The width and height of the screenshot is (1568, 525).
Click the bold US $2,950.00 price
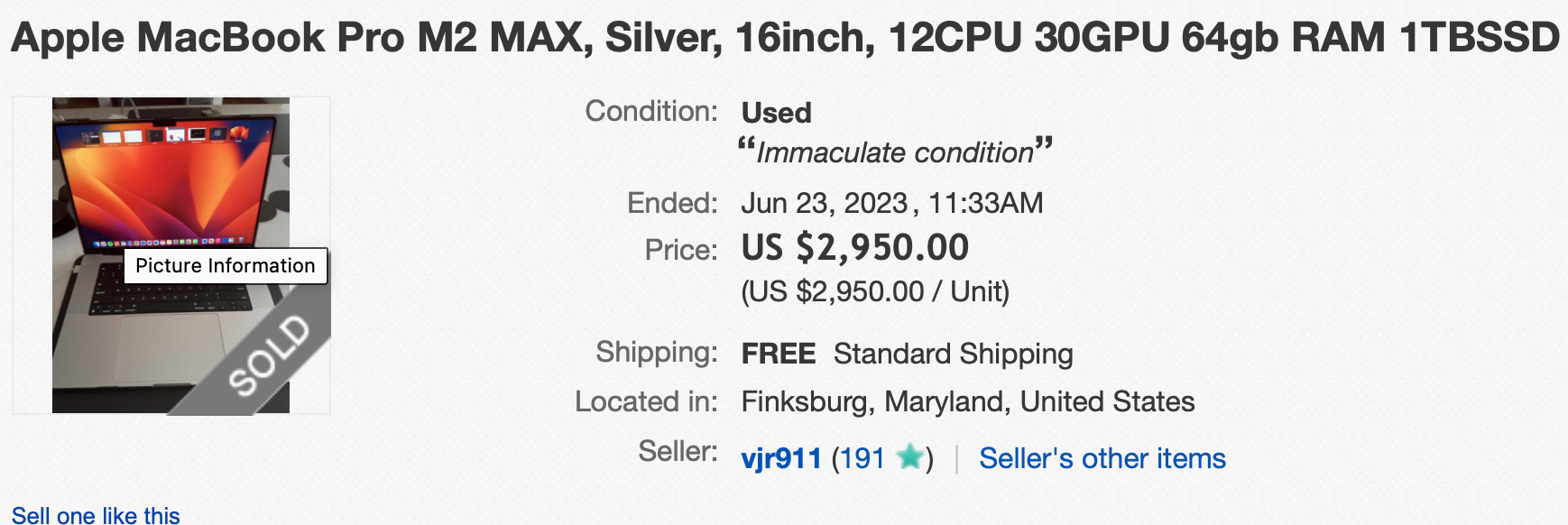[854, 247]
